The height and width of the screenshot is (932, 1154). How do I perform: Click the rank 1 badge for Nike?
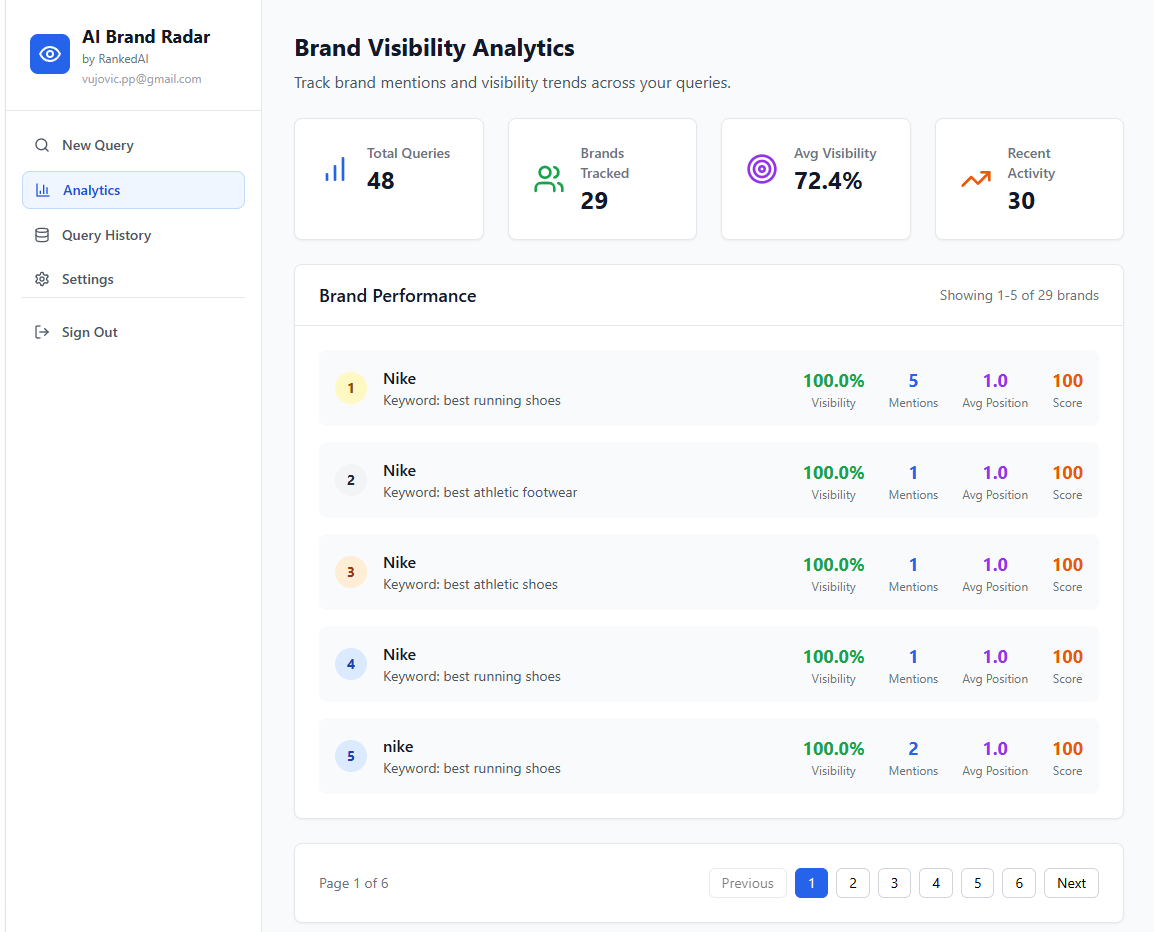coord(351,388)
